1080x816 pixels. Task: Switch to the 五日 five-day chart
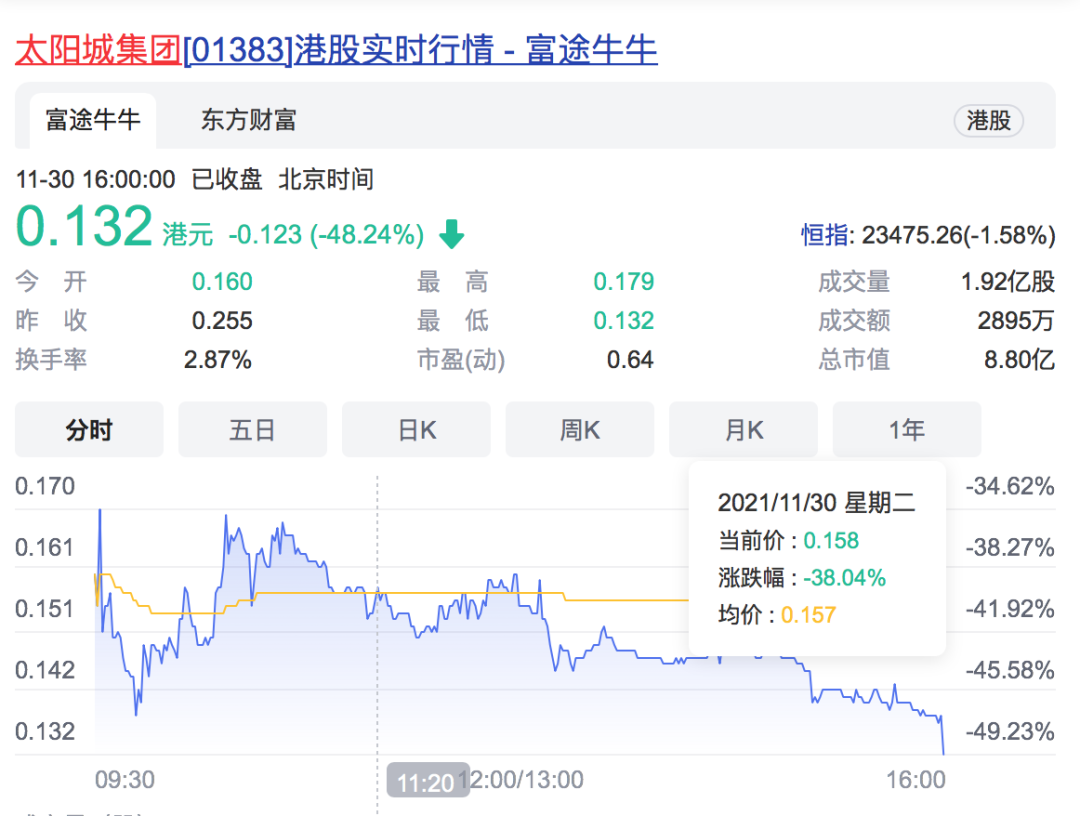click(x=252, y=429)
